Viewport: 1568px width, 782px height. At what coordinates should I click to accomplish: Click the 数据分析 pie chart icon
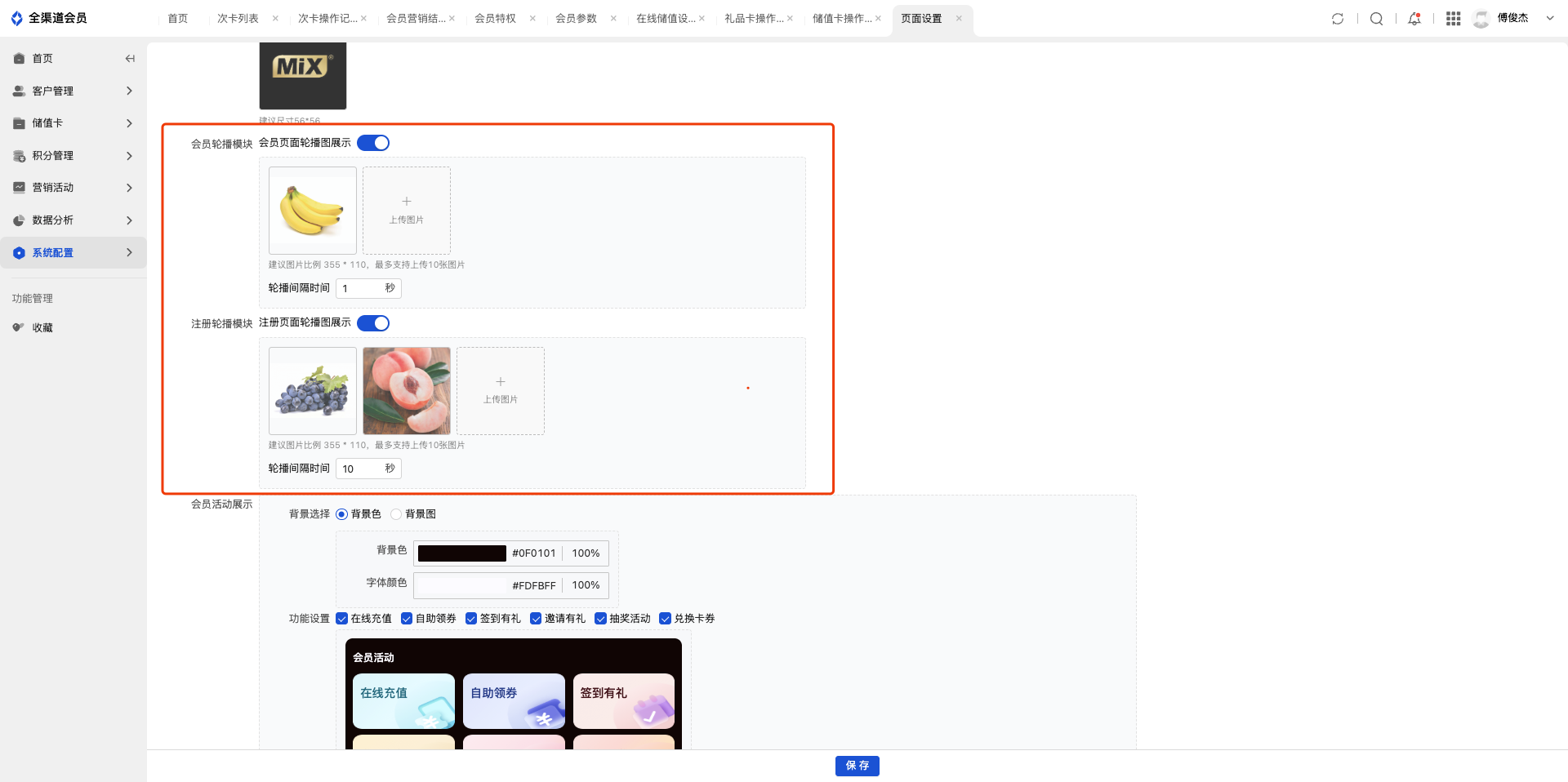click(x=19, y=220)
